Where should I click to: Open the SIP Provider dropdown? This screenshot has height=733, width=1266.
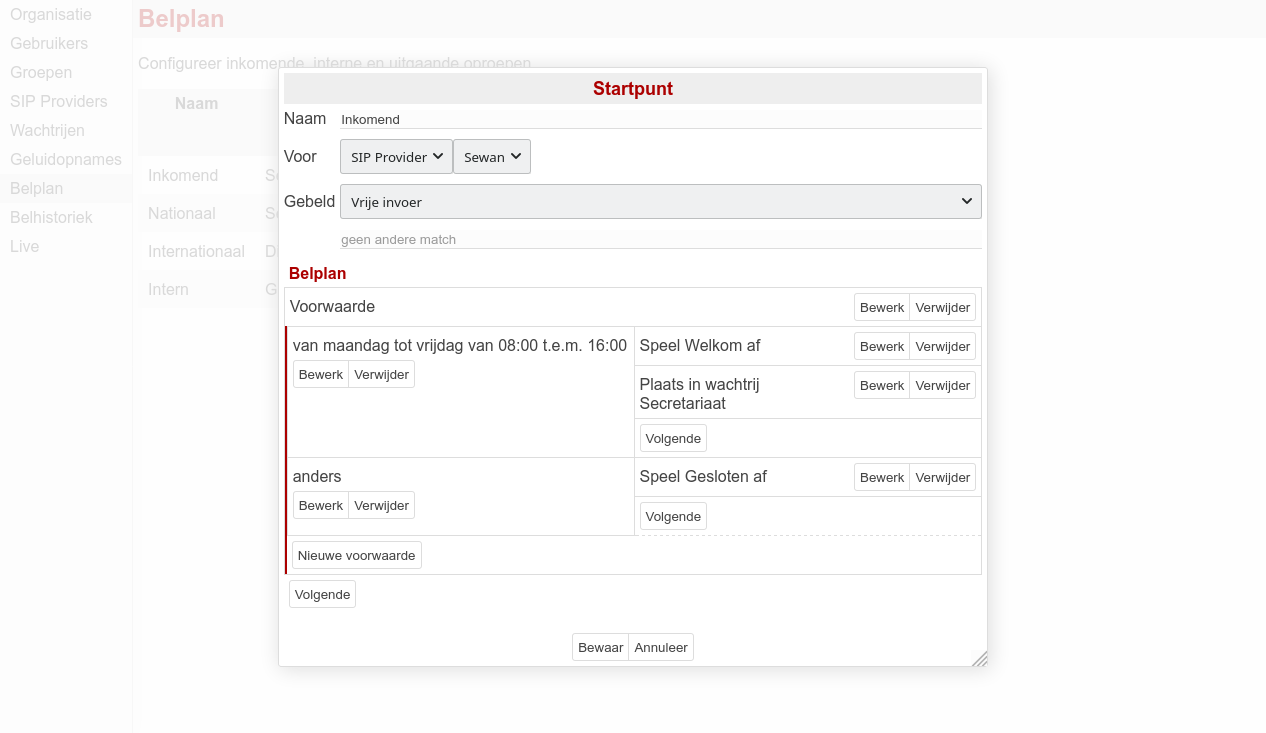(x=396, y=157)
